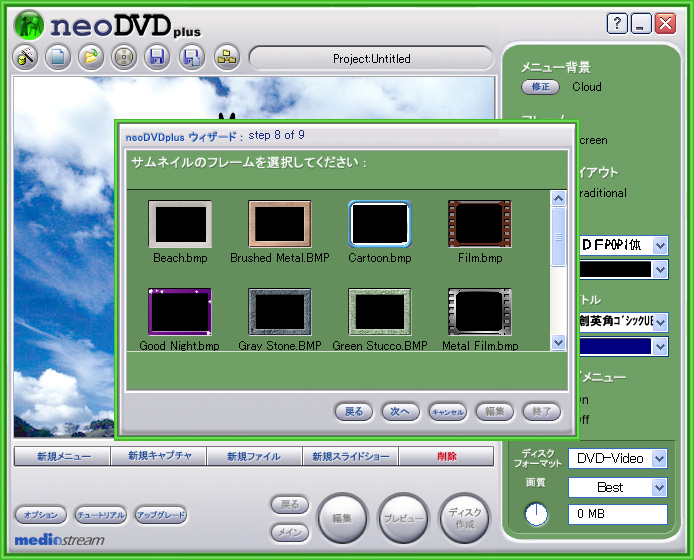Click the Save As double-floppy icon
The height and width of the screenshot is (560, 694).
coord(192,57)
